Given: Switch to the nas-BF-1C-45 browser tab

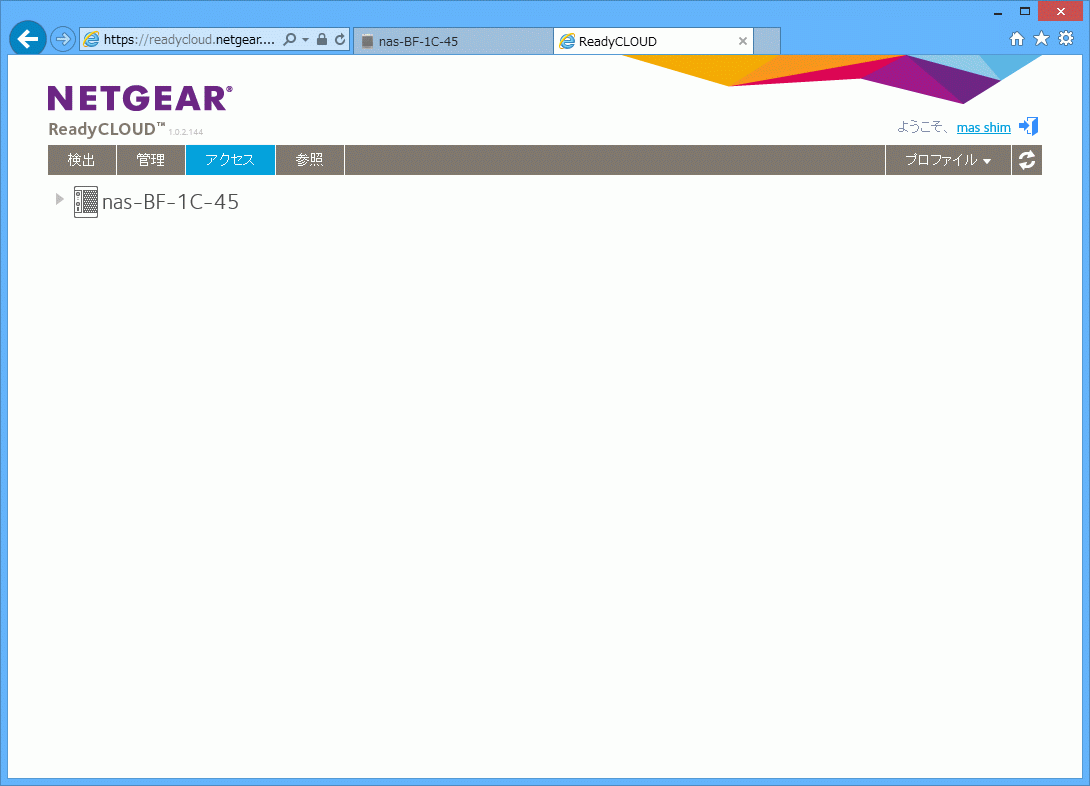Looking at the screenshot, I should point(452,41).
